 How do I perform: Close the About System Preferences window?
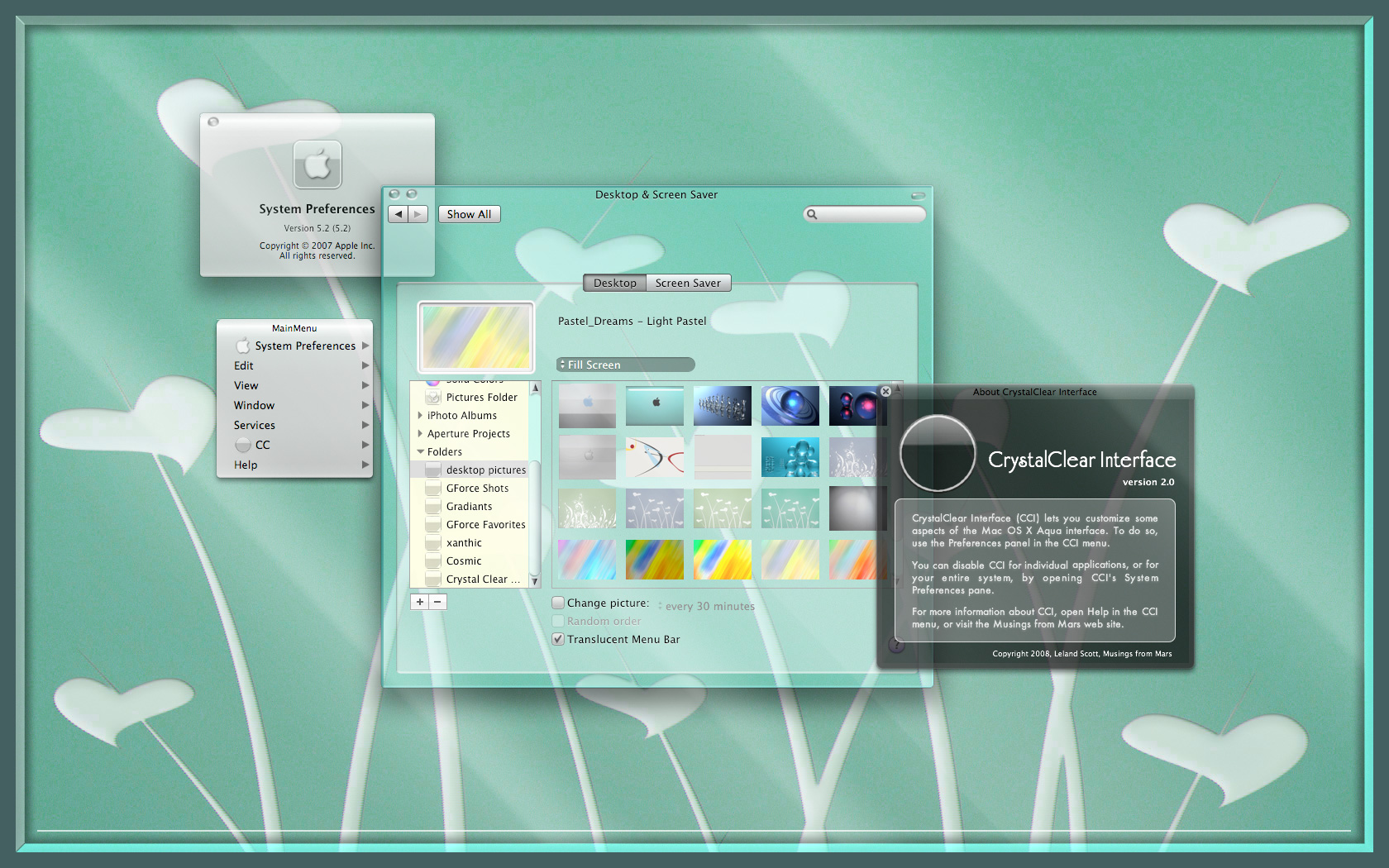click(213, 122)
